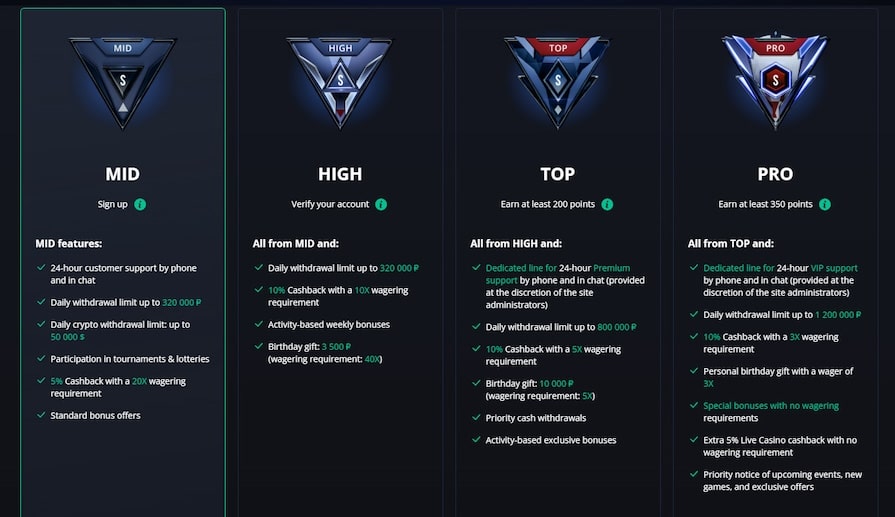This screenshot has width=895, height=517.
Task: Click Verify your account text
Action: 330,204
